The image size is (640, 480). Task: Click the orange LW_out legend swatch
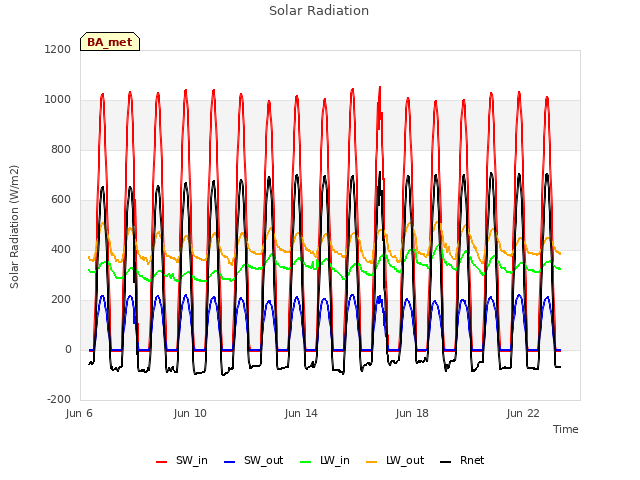click(372, 462)
